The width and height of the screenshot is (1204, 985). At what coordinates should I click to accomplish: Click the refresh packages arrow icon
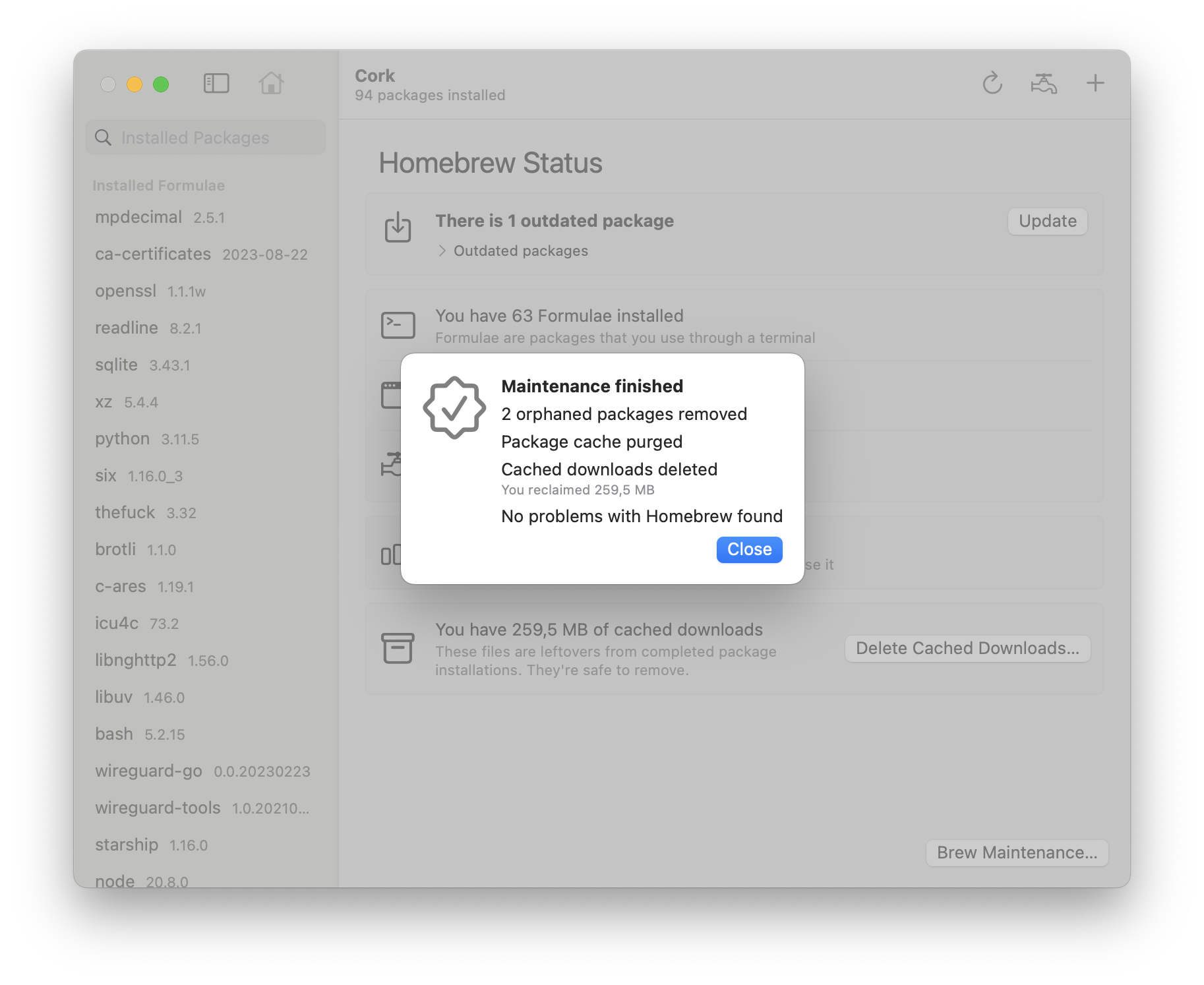992,84
